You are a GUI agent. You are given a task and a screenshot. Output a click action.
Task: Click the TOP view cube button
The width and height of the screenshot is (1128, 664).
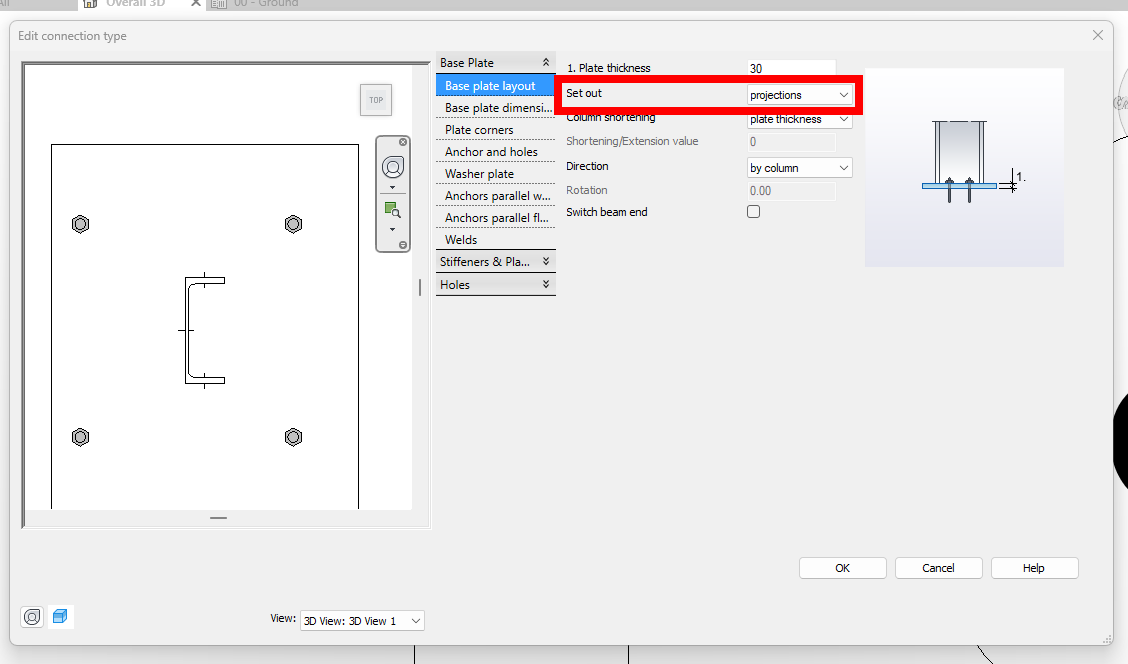pyautogui.click(x=376, y=100)
